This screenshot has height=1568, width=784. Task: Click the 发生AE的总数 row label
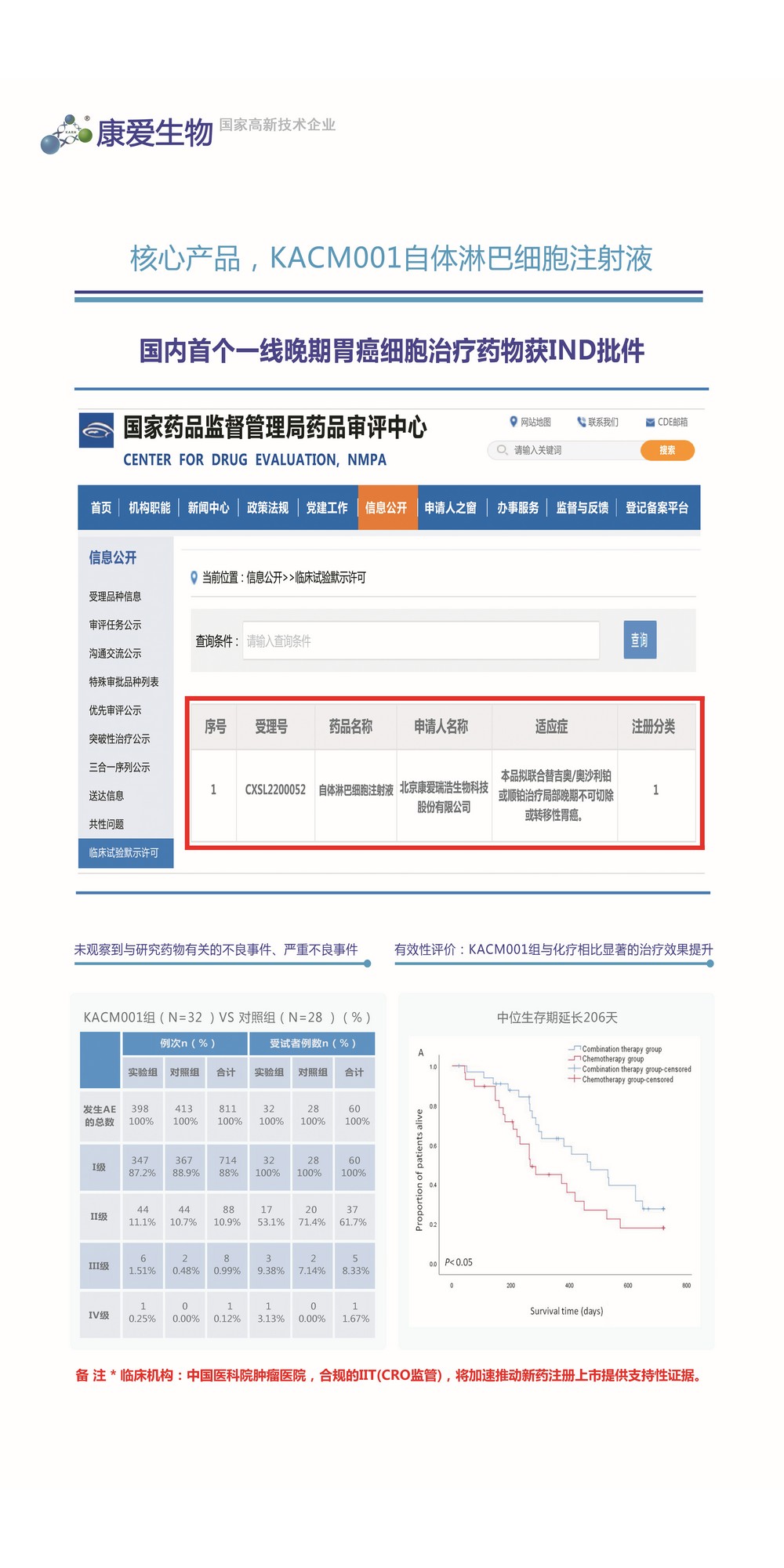[100, 1116]
